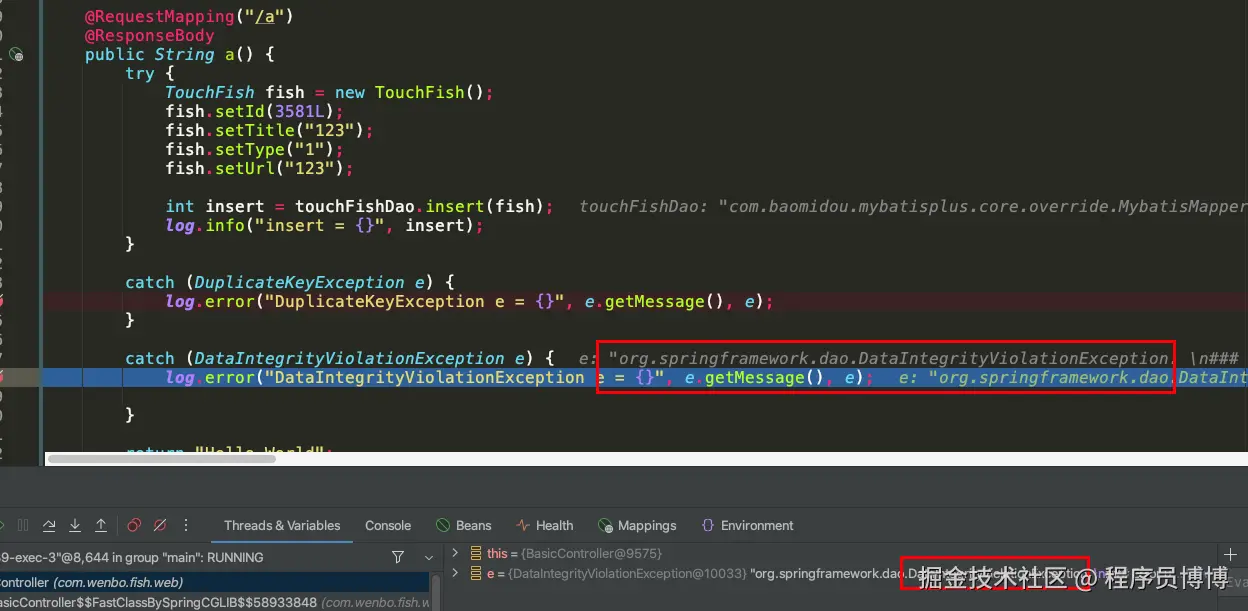The width and height of the screenshot is (1248, 611).
Task: Open the View Breakpoints dialog
Action: 134,525
